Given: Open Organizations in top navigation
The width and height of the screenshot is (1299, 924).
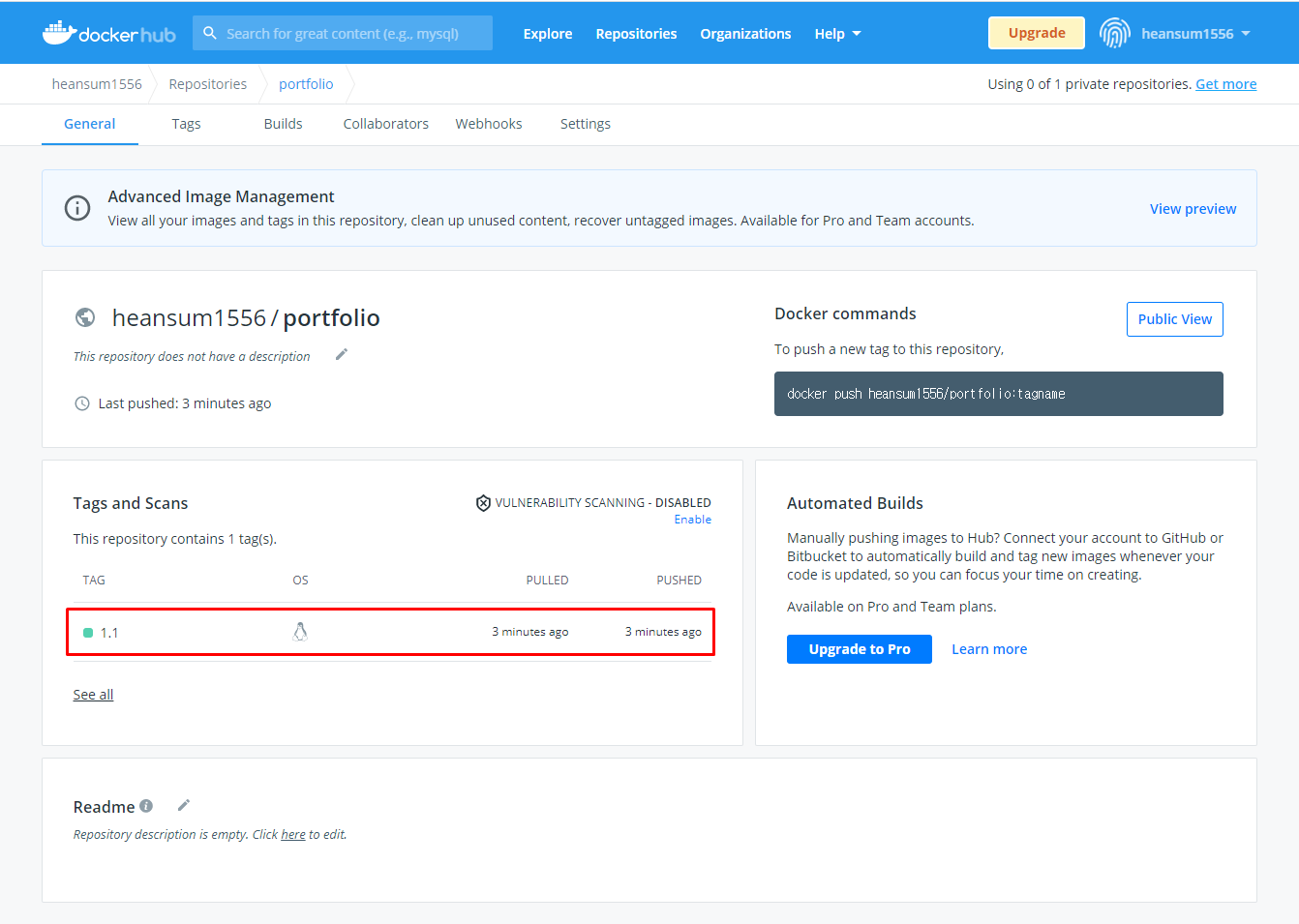Looking at the screenshot, I should 745,34.
